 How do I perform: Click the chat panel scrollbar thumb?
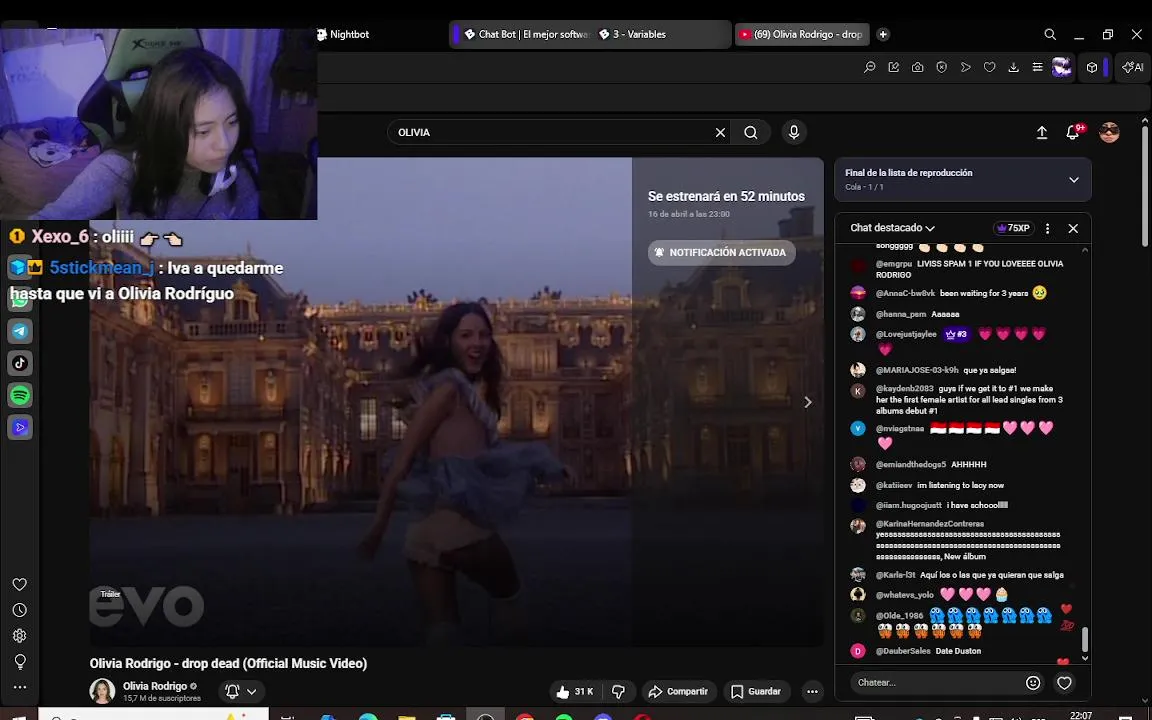point(1085,640)
